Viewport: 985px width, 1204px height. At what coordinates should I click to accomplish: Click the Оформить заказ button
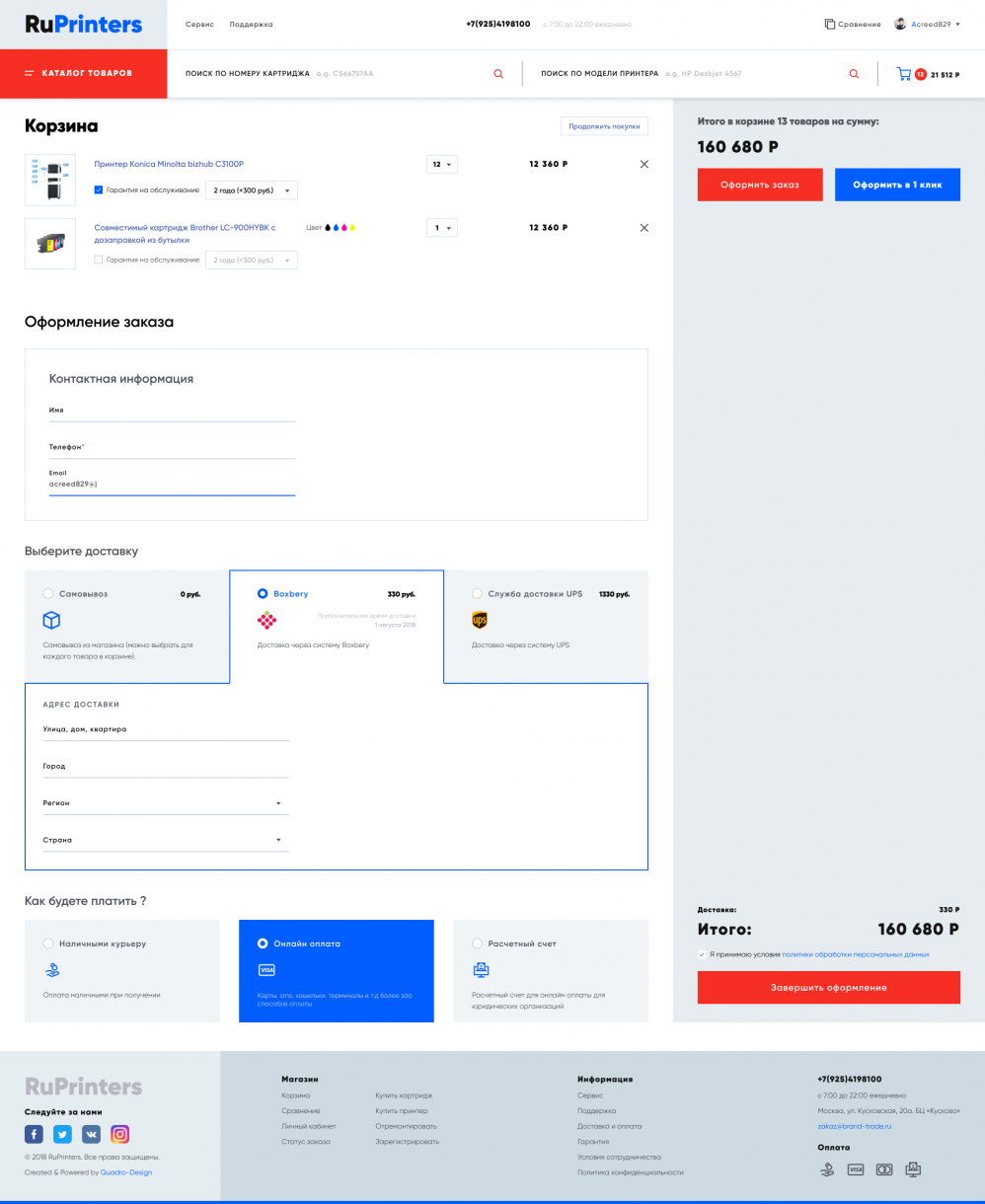pyautogui.click(x=760, y=185)
